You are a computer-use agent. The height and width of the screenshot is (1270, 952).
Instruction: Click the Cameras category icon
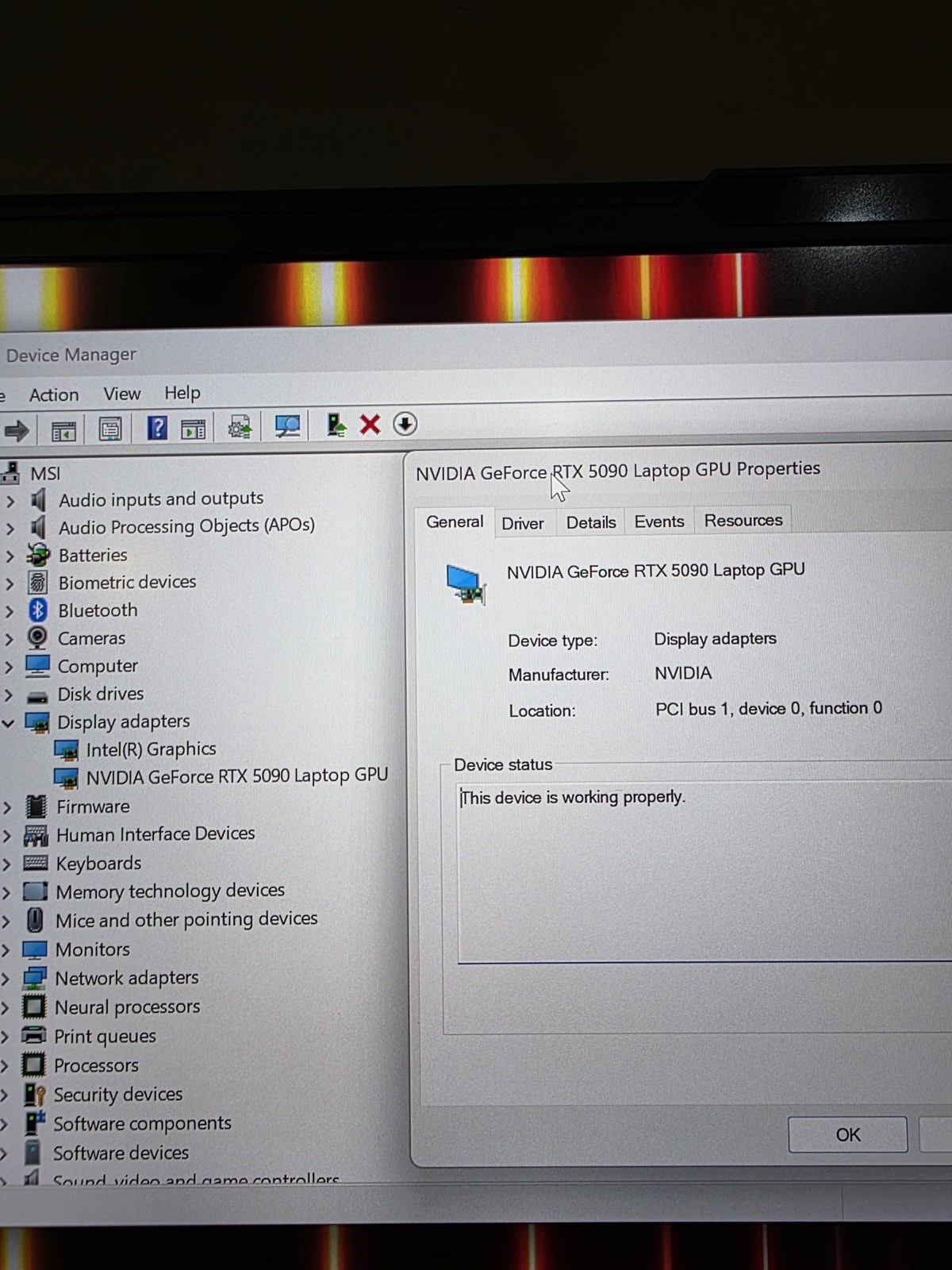click(37, 637)
